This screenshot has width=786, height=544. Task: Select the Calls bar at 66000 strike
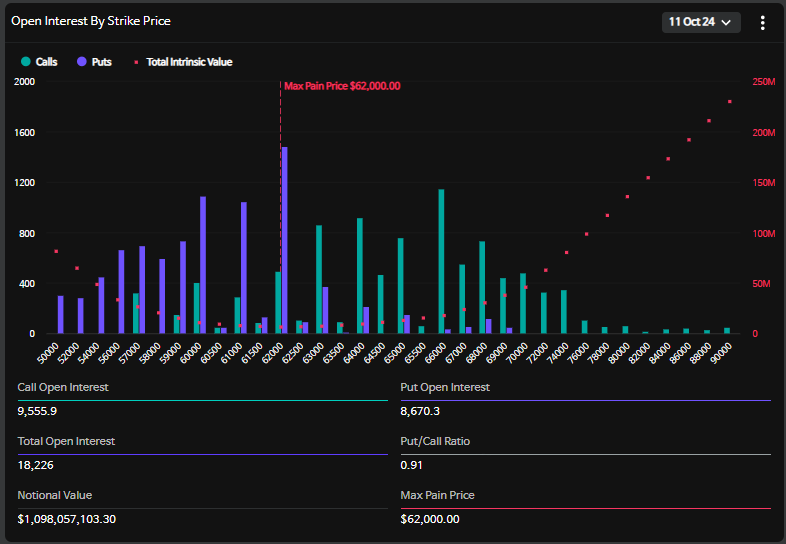click(441, 261)
